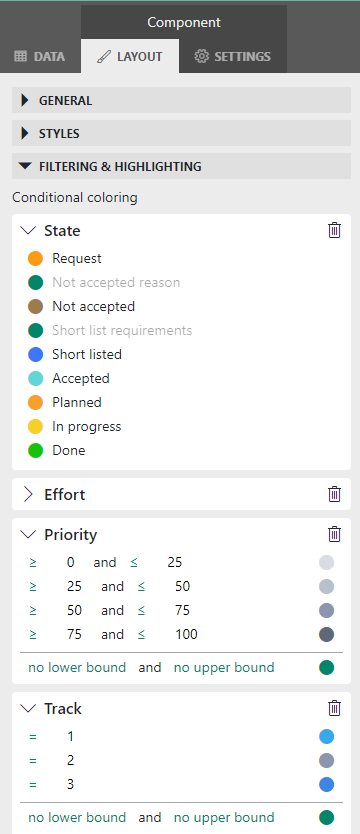Select the Layout tab
This screenshot has width=360, height=834.
130,56
